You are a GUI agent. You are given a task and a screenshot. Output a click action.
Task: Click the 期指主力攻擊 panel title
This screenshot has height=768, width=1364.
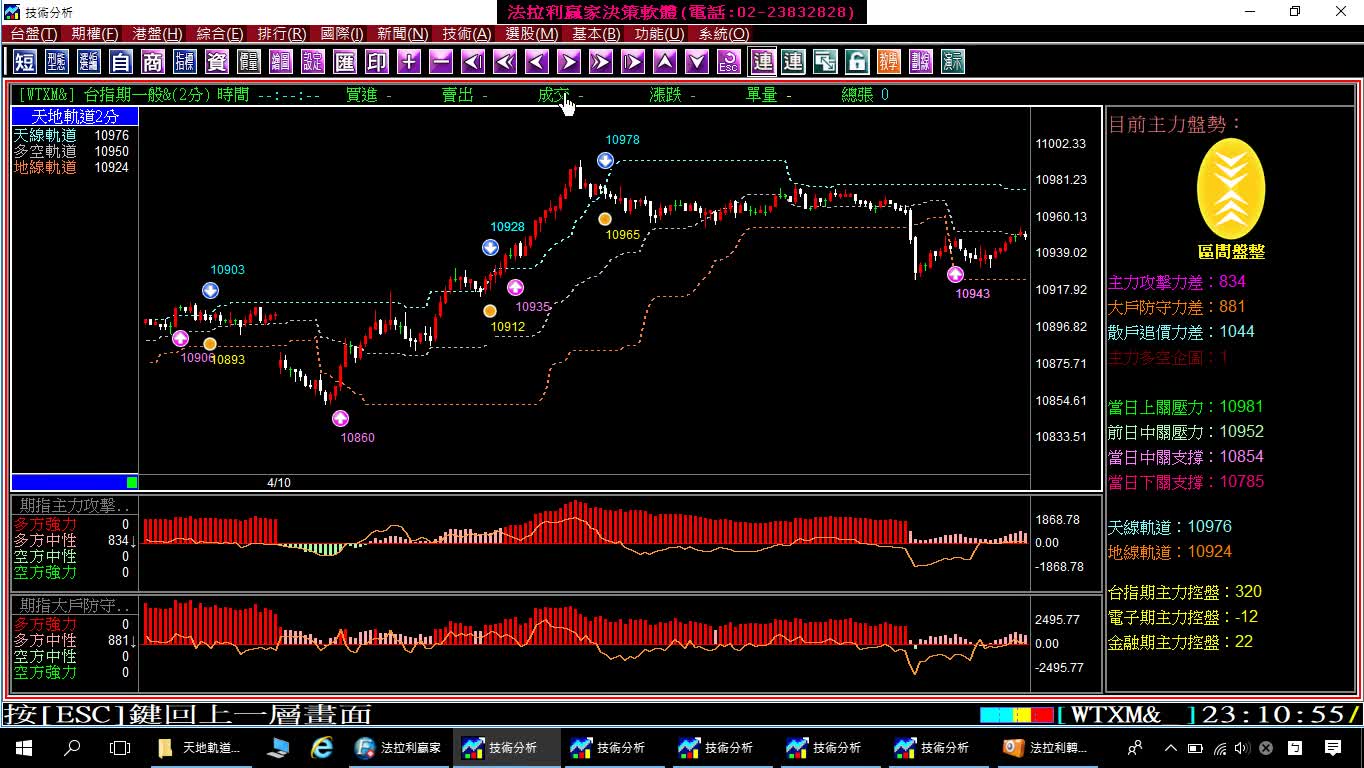point(75,506)
